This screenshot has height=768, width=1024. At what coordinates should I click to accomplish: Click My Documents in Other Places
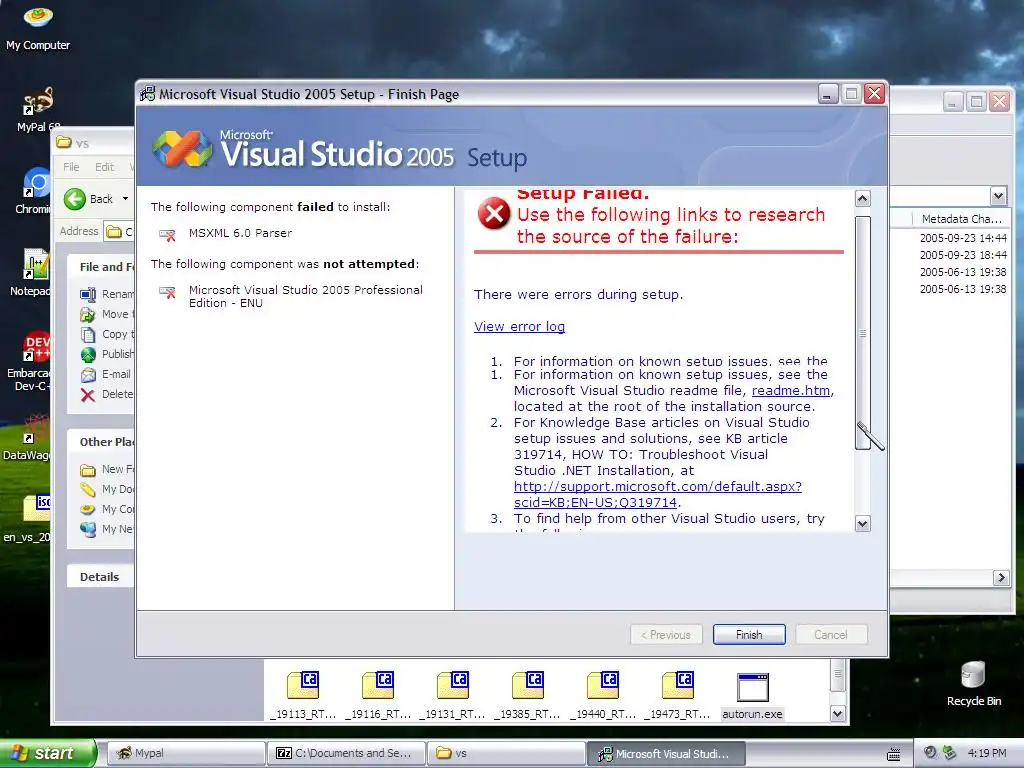tap(108, 489)
